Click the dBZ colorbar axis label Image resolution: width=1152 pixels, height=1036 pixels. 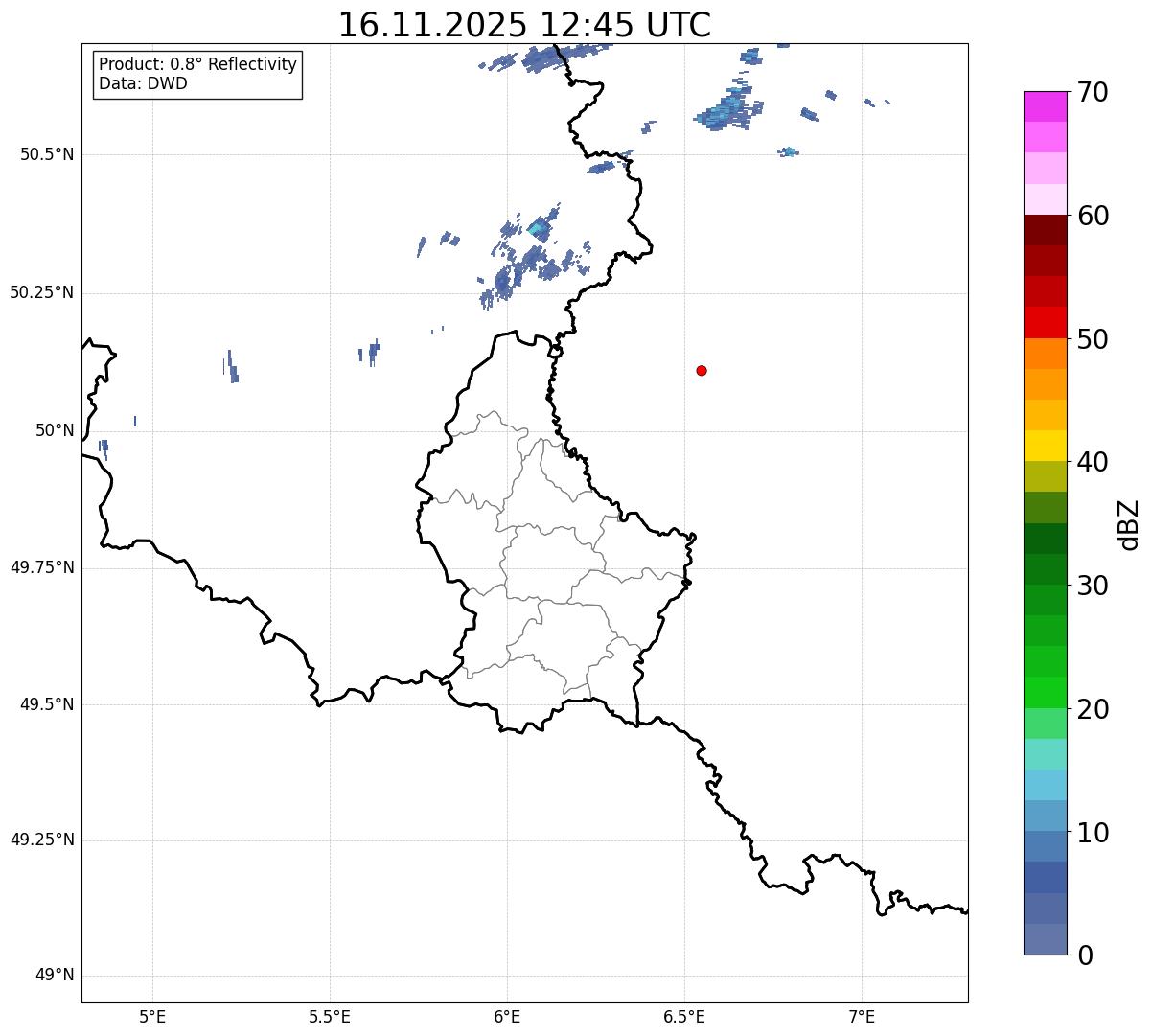click(x=1129, y=524)
